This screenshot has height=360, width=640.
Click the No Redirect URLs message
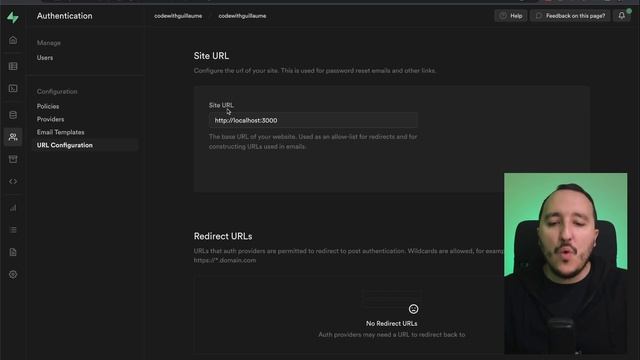click(x=391, y=323)
